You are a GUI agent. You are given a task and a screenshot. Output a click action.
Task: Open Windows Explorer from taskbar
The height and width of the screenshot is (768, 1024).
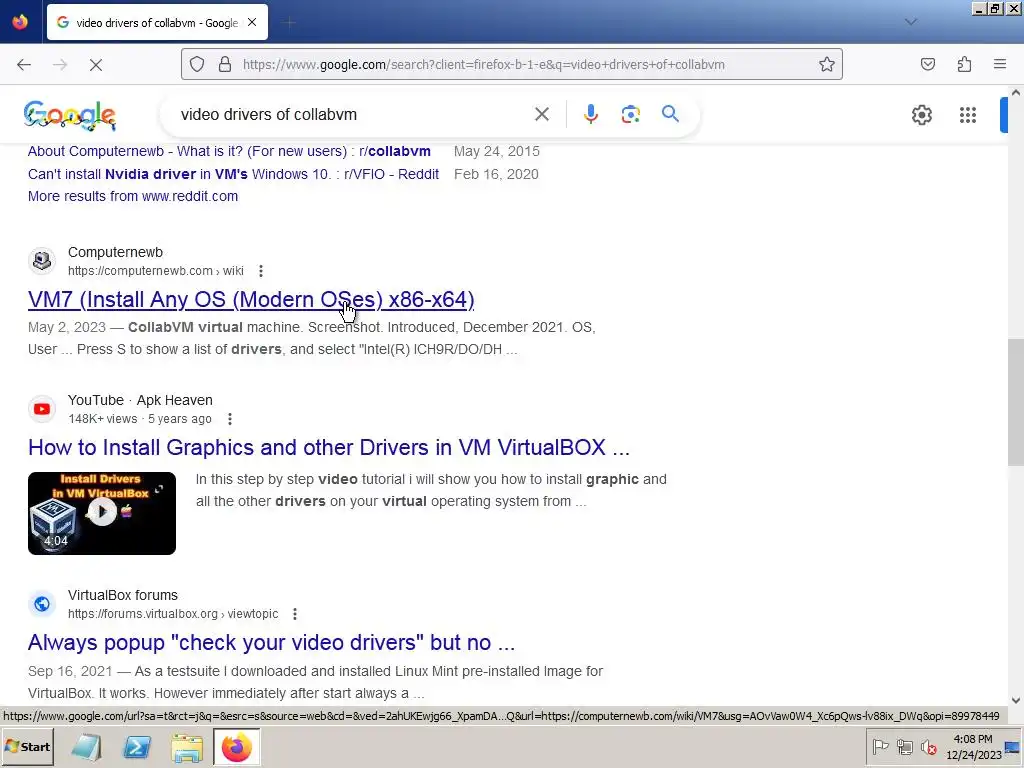[x=187, y=747]
